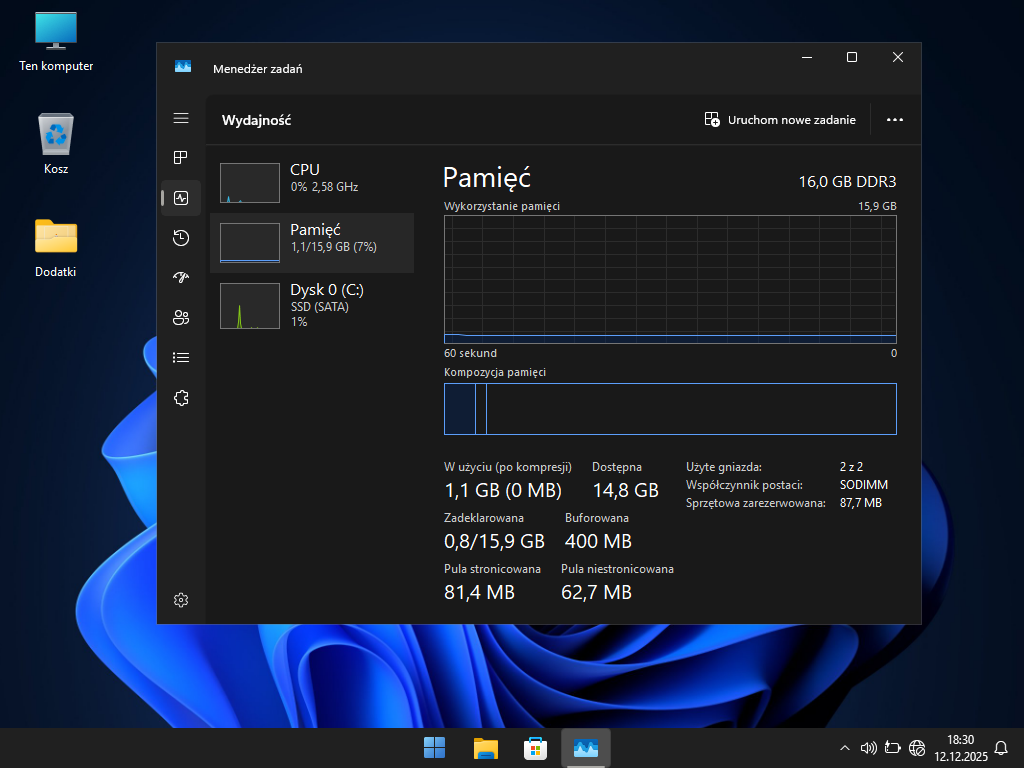
Task: Open App history page icon
Action: point(181,238)
